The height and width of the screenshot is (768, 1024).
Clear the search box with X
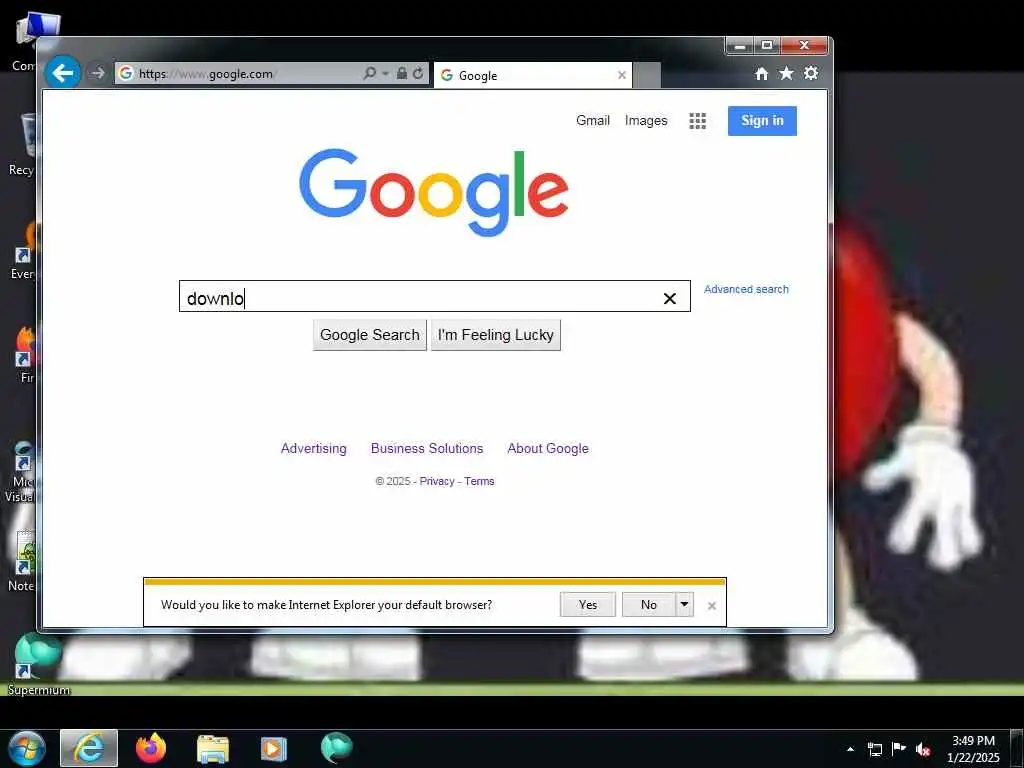[x=669, y=298]
